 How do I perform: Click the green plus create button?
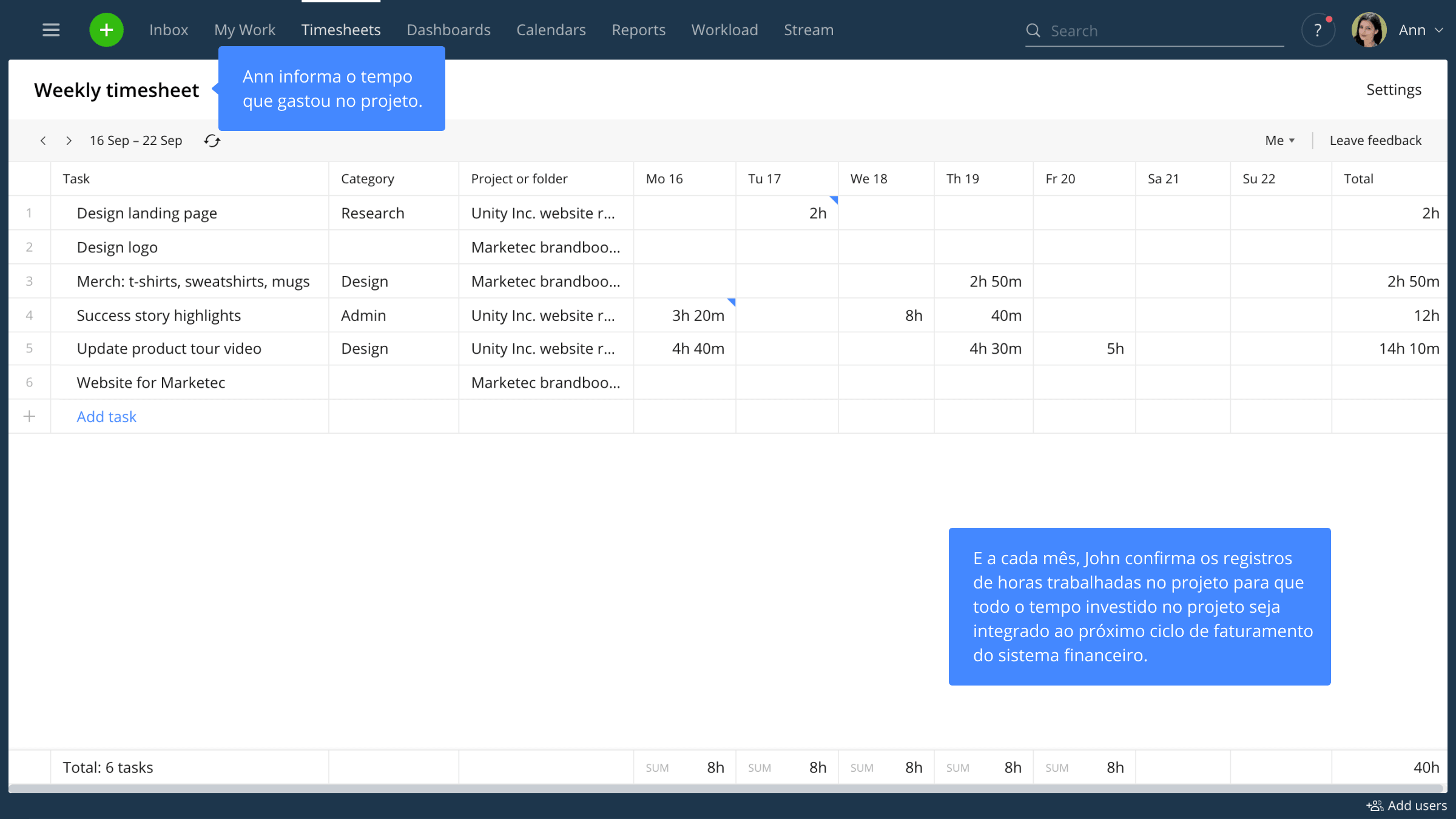tap(106, 30)
